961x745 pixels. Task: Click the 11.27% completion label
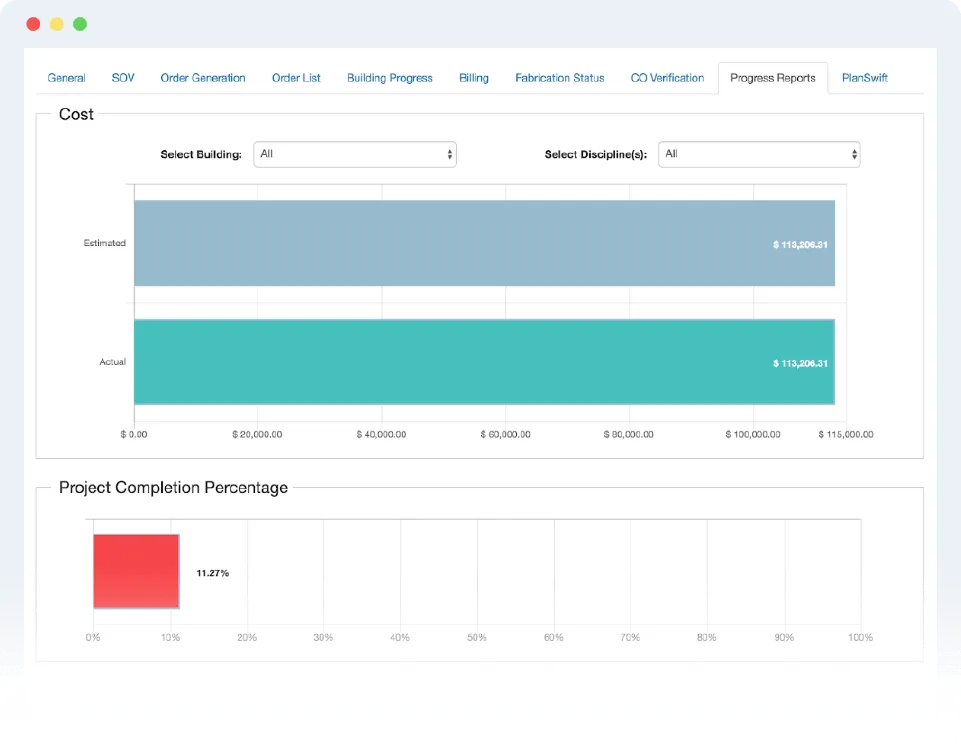[213, 573]
